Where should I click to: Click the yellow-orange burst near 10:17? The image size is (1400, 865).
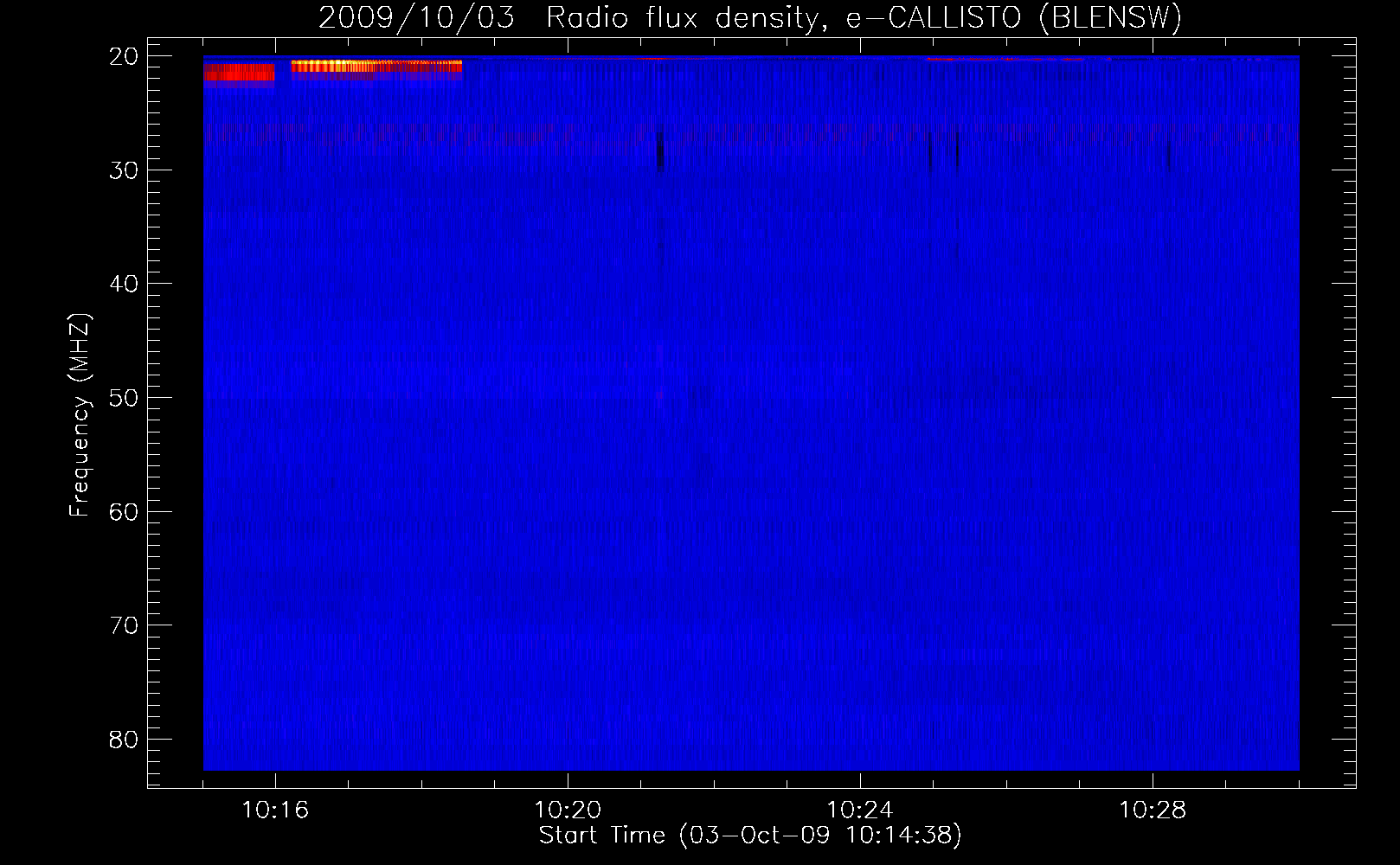pos(376,66)
